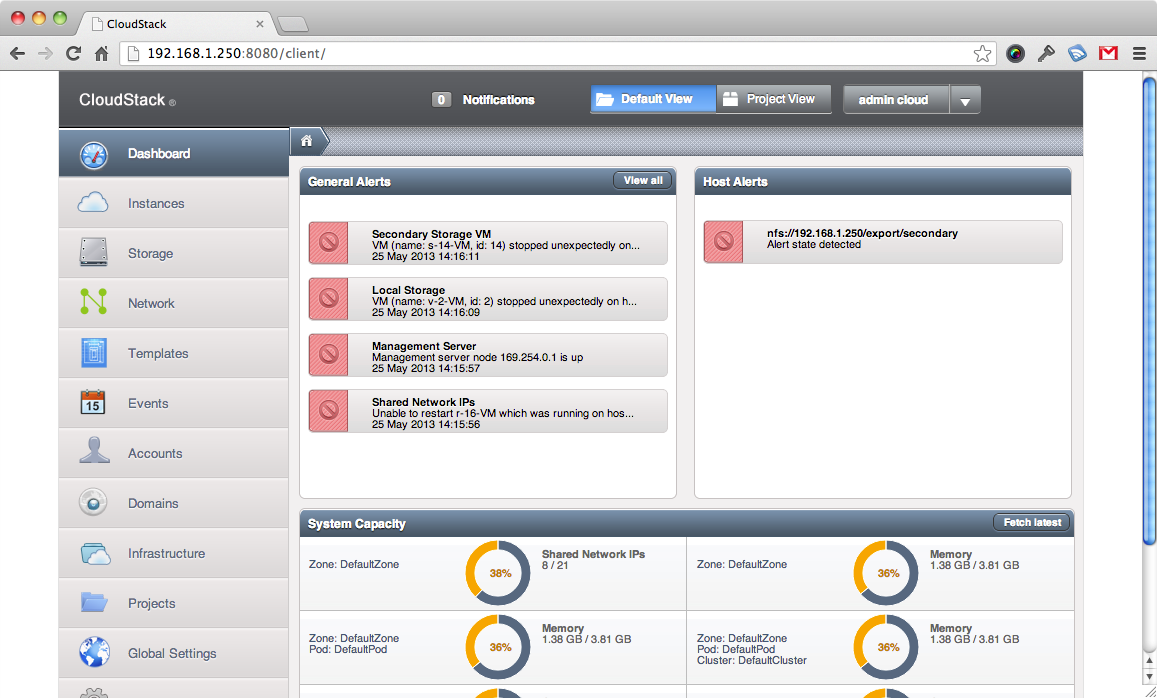This screenshot has width=1157, height=698.
Task: Click the browser address bar
Action: (557, 53)
